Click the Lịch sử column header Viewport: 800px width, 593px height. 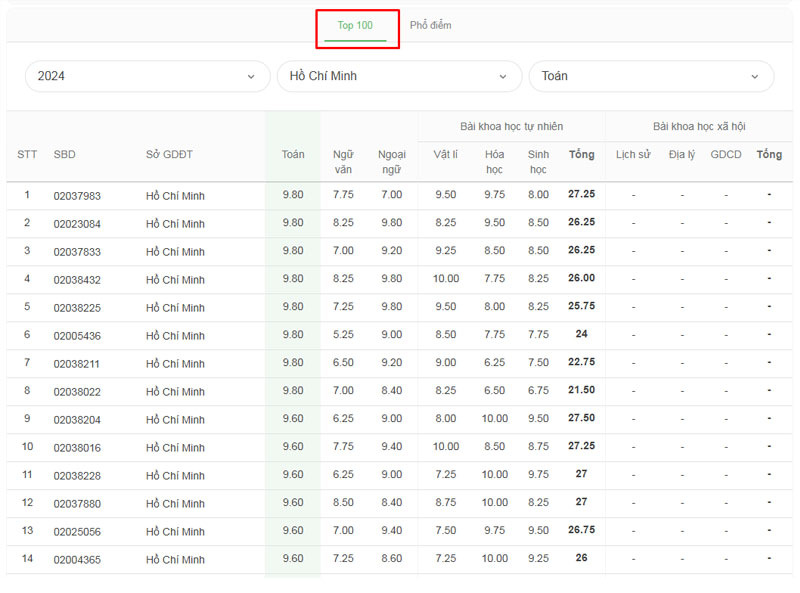[633, 155]
